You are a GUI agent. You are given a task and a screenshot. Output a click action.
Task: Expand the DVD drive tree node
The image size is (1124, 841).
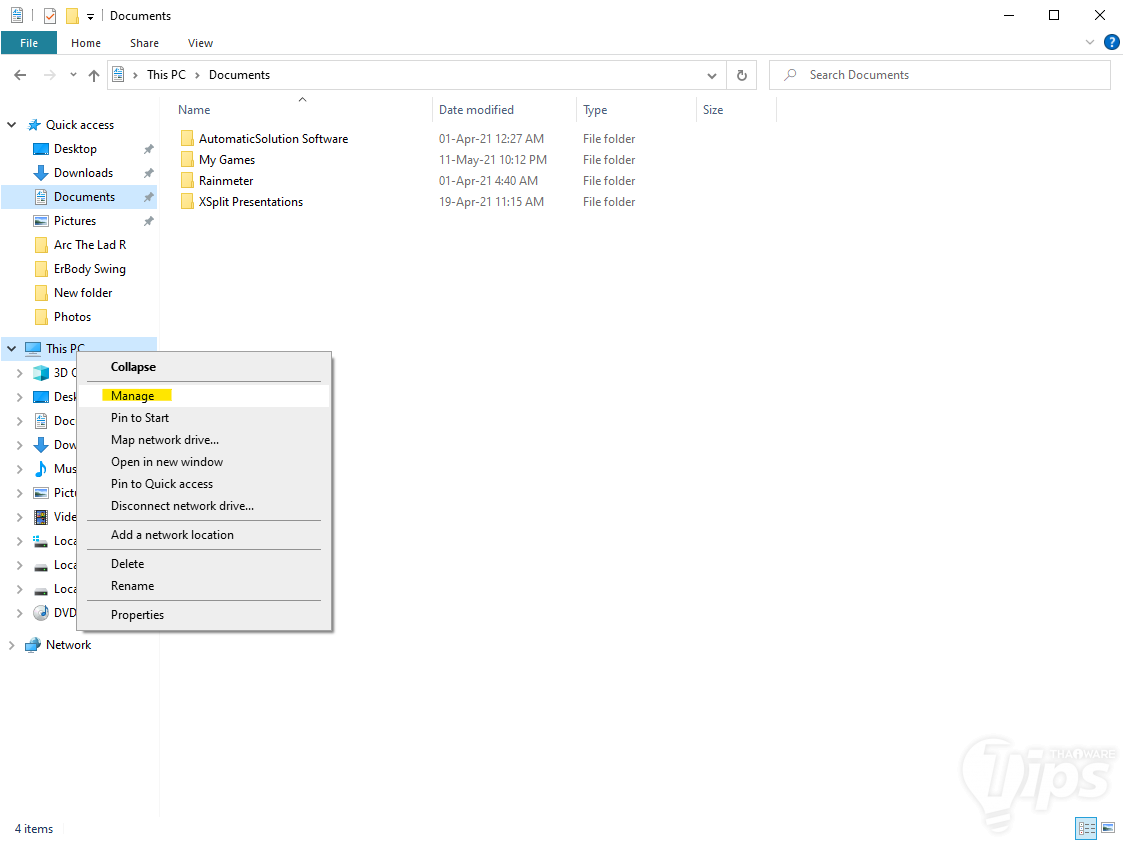pyautogui.click(x=19, y=613)
